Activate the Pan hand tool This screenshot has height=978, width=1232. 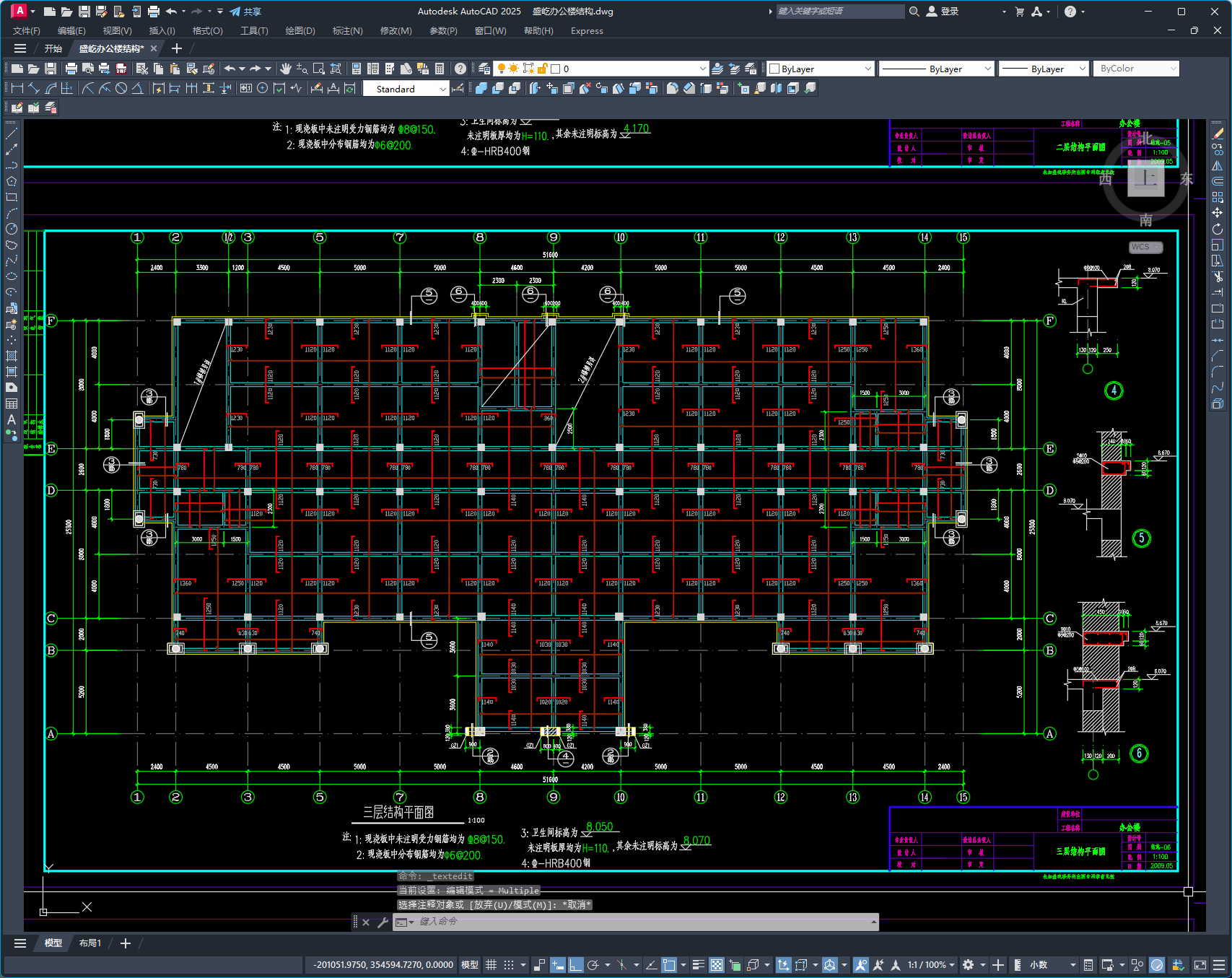(286, 69)
